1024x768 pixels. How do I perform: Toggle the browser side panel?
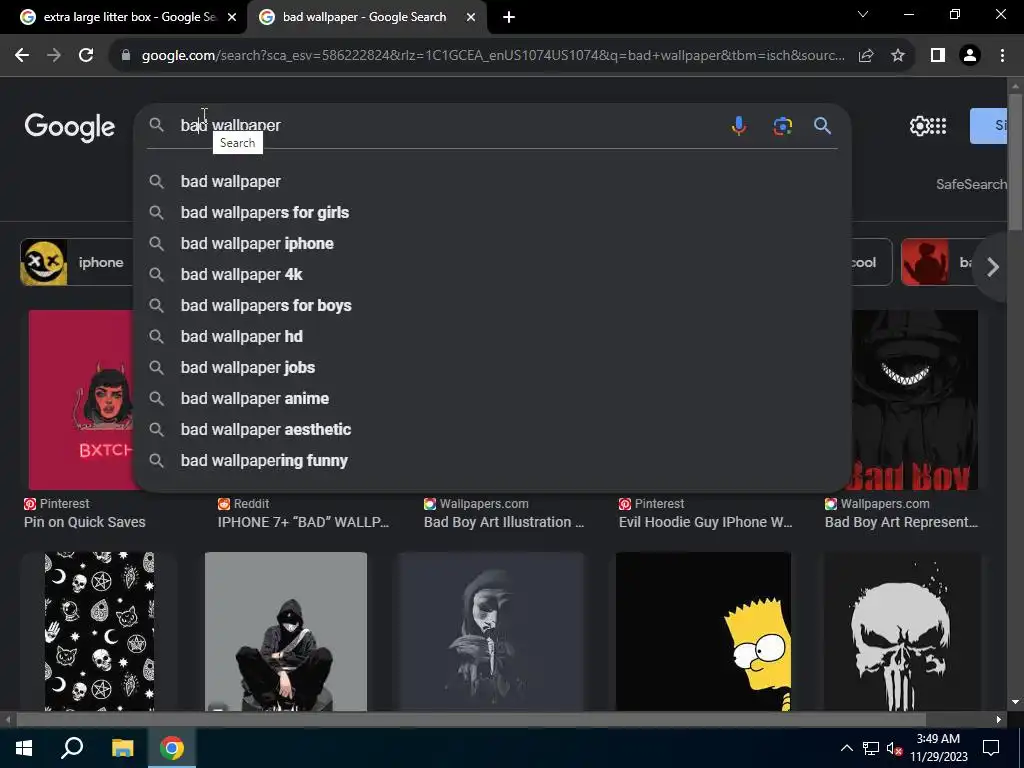(x=938, y=56)
